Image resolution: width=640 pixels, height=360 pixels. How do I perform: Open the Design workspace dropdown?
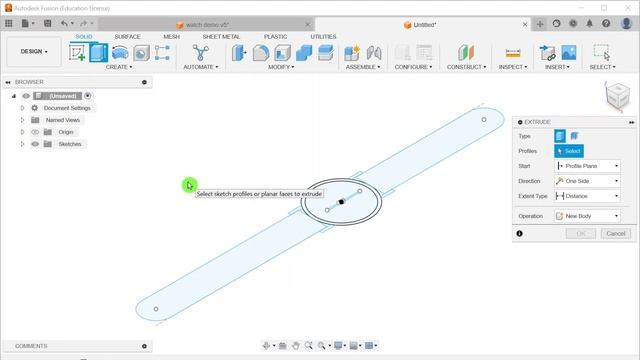click(34, 51)
